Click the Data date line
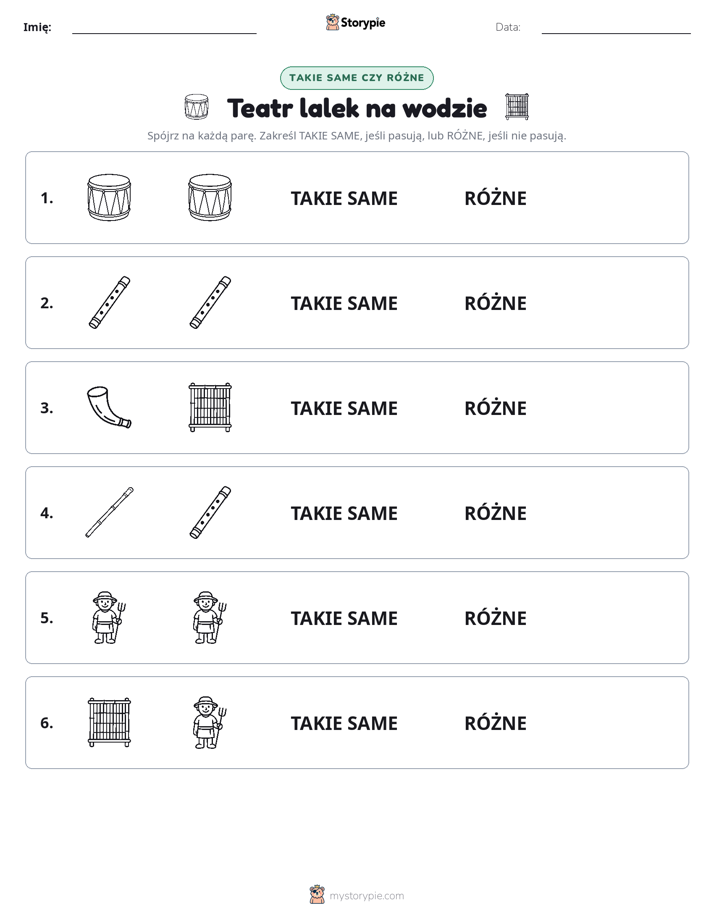This screenshot has width=714, height=924. (616, 28)
